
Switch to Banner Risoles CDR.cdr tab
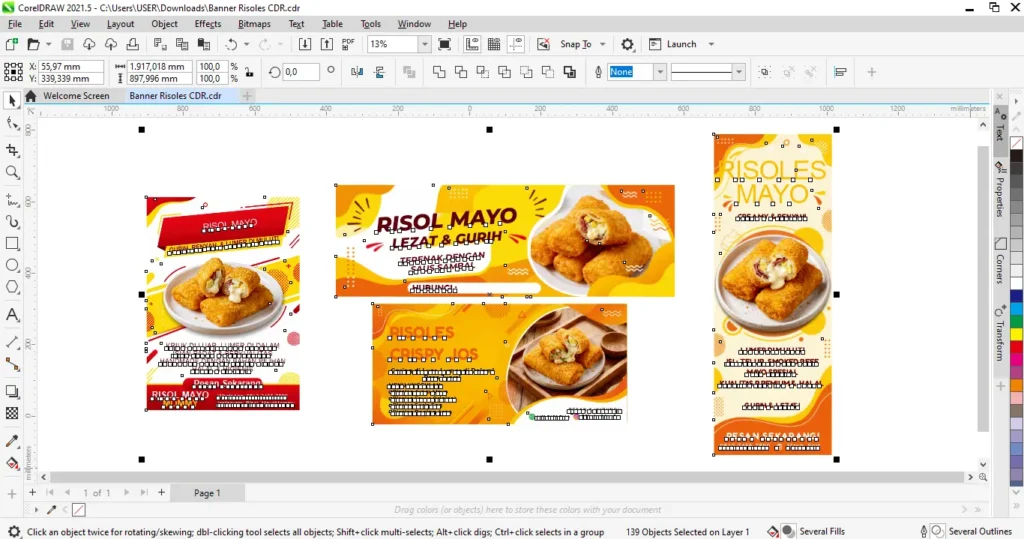175,95
